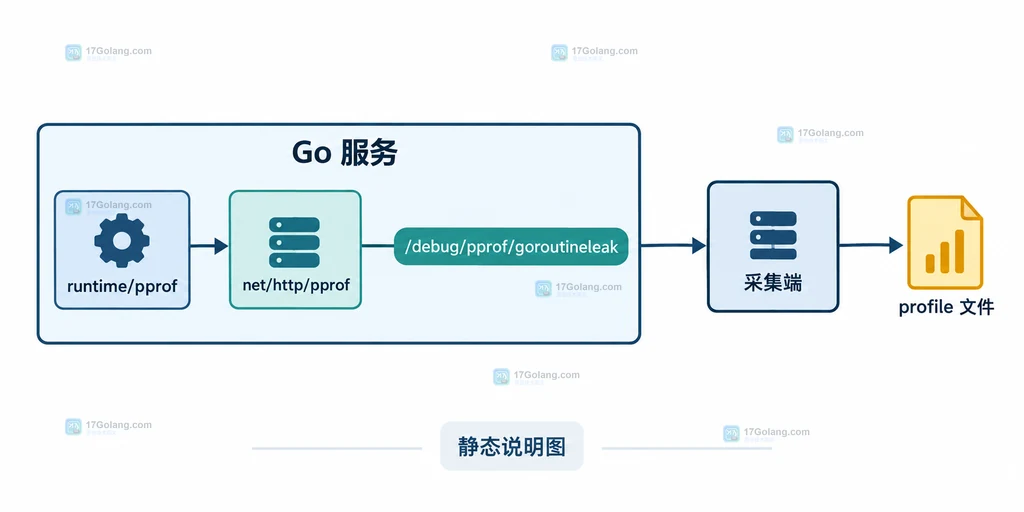Click the "采集端" label
1024x512 pixels.
[773, 283]
